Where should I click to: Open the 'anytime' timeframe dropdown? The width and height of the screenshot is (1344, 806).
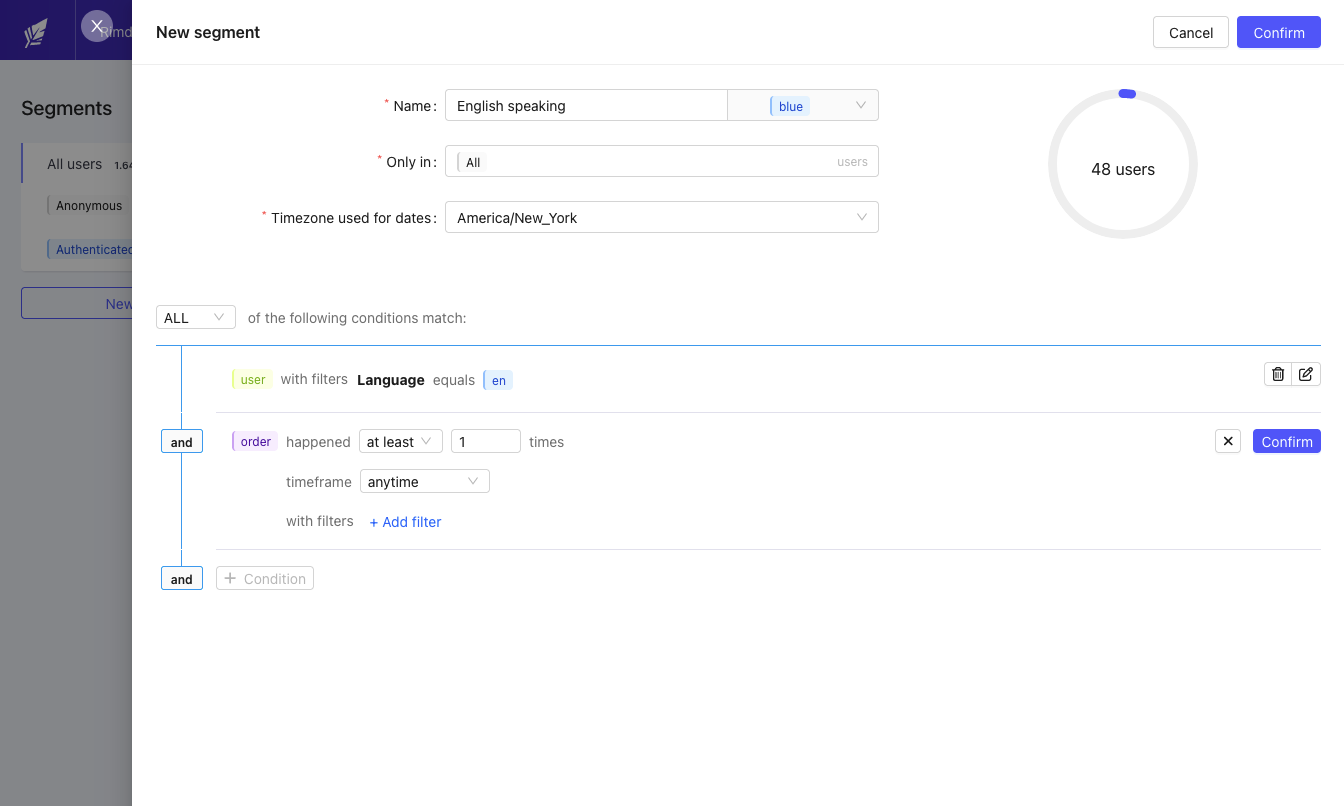(x=425, y=481)
